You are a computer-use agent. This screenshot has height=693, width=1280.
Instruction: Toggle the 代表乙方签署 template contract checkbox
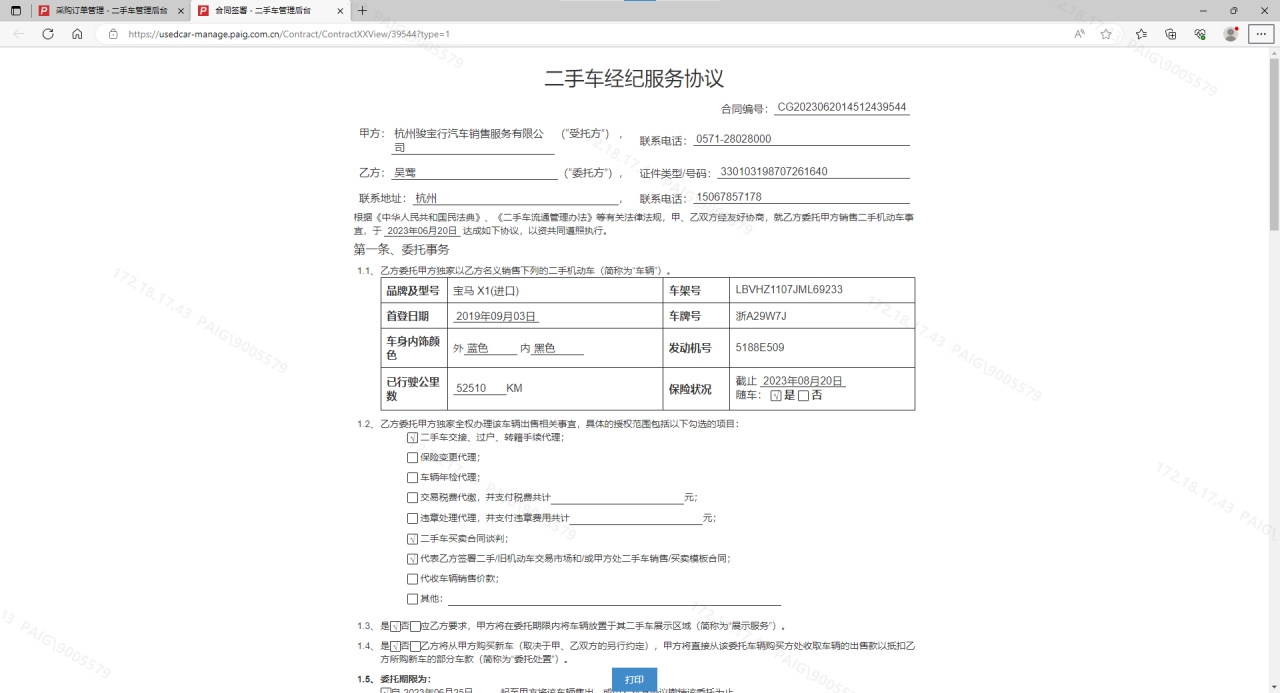(x=412, y=558)
